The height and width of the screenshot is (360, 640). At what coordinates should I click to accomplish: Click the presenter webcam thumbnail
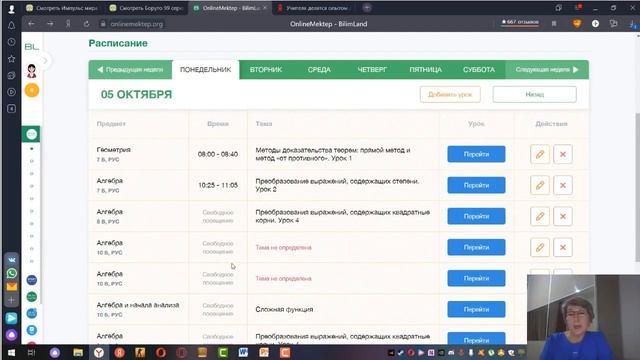tap(583, 317)
